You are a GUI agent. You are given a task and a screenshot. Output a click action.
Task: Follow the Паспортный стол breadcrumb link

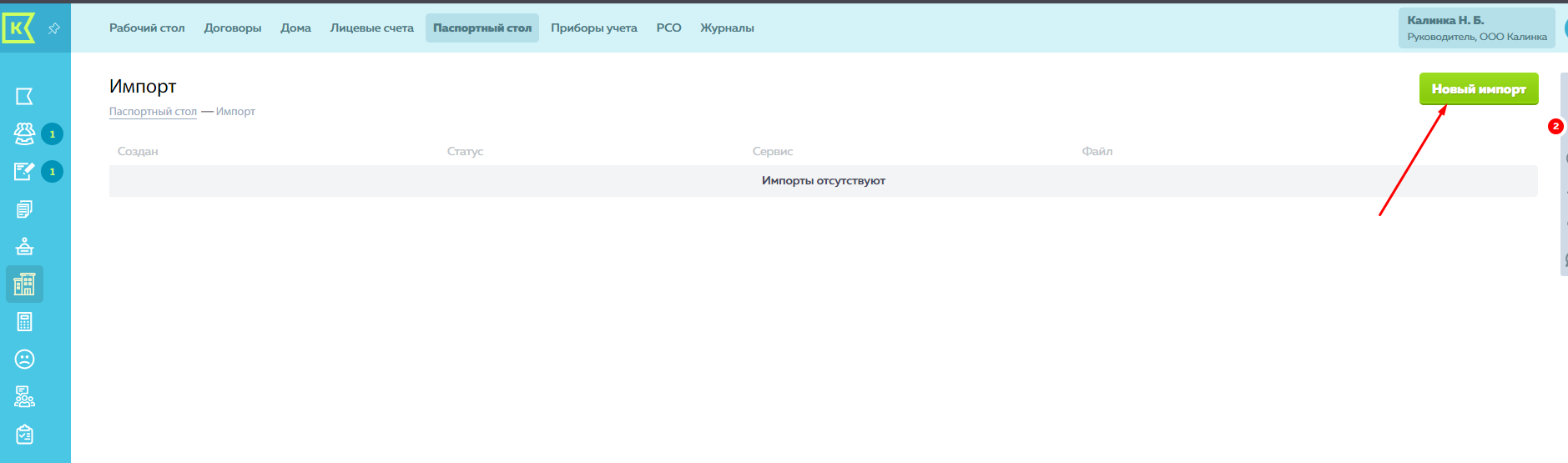click(153, 112)
